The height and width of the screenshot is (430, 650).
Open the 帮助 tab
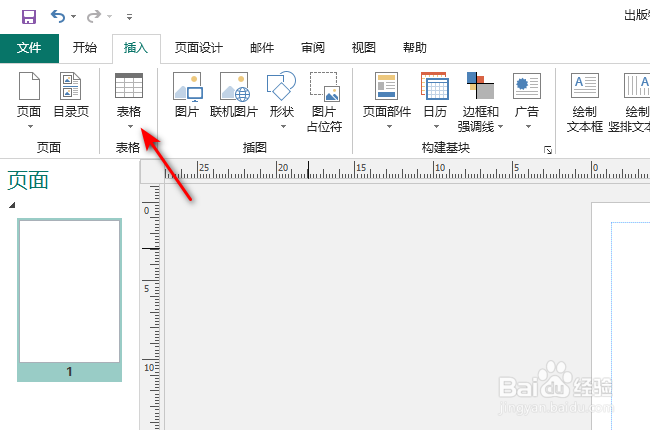coord(415,48)
